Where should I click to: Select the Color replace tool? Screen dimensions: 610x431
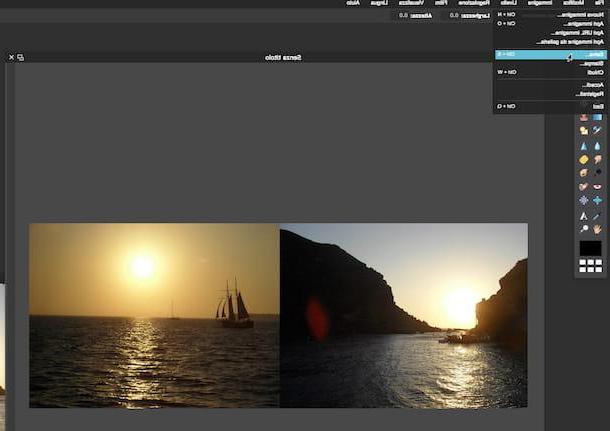tap(597, 130)
